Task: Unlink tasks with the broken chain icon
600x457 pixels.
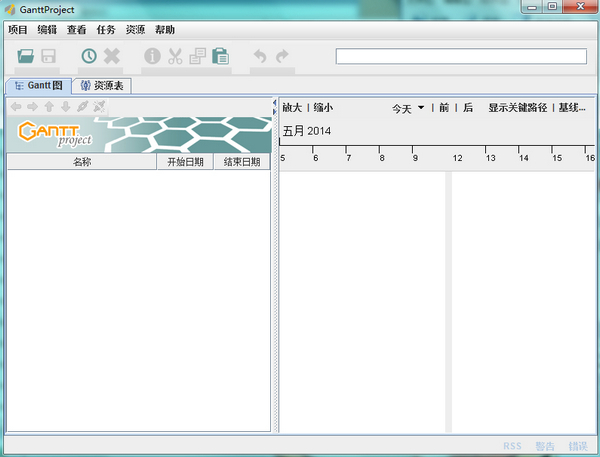Action: (x=99, y=106)
